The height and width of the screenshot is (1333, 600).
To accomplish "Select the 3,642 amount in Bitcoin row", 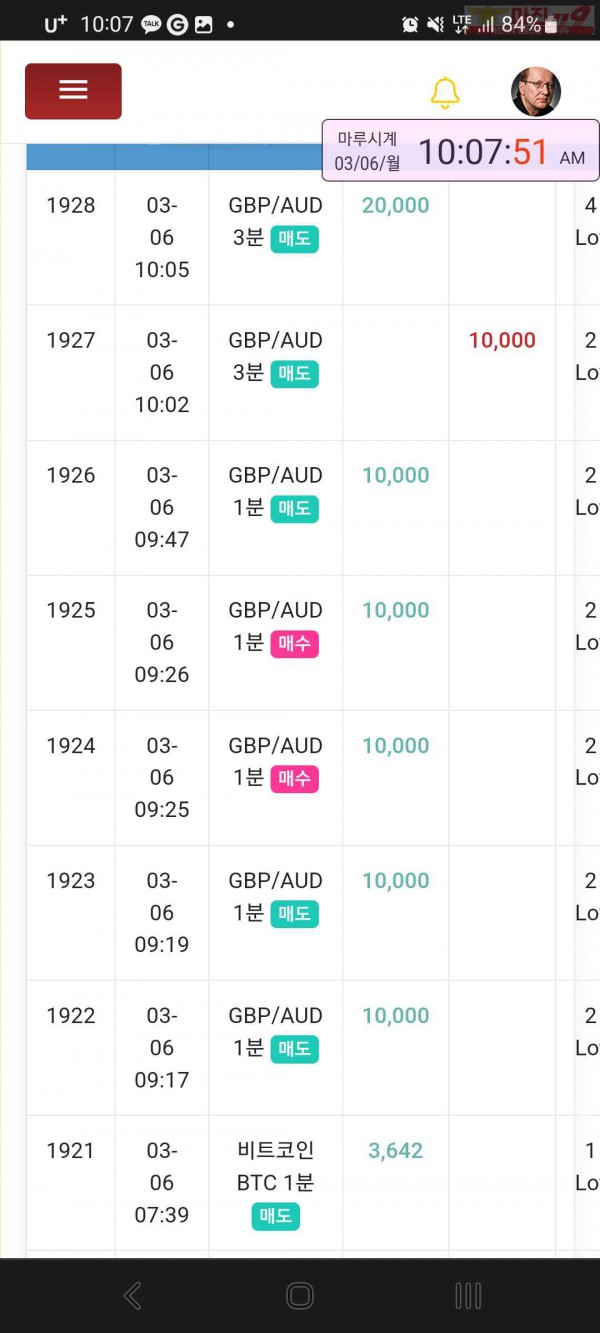I will 395,1150.
